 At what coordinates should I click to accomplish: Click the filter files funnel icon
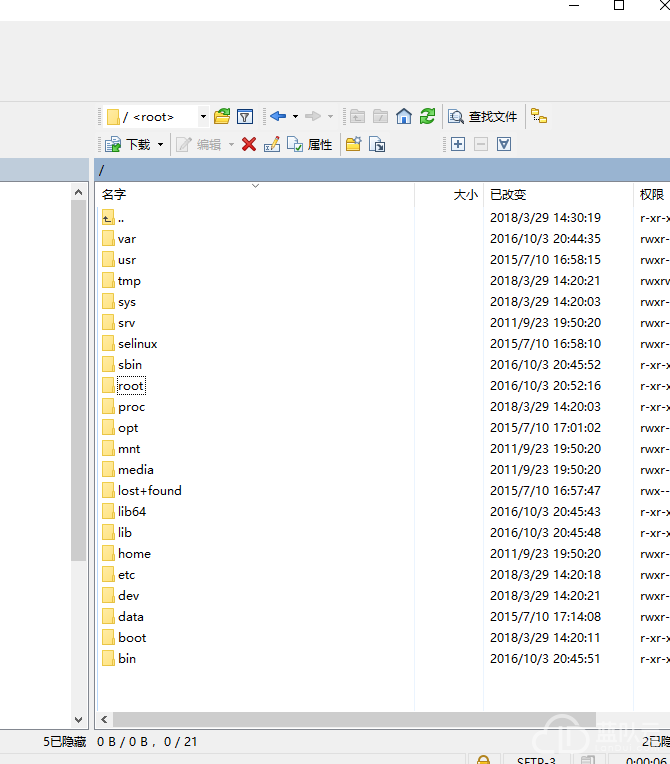pyautogui.click(x=245, y=116)
